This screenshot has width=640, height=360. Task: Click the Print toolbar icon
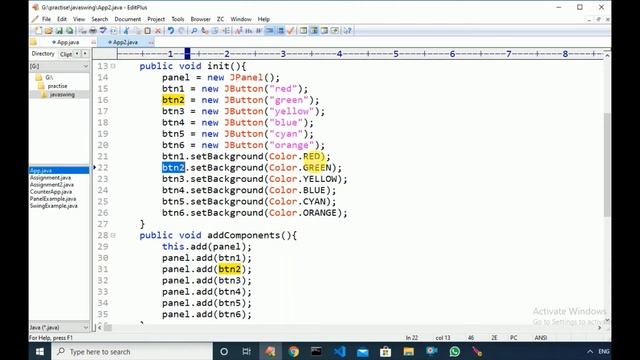click(93, 31)
